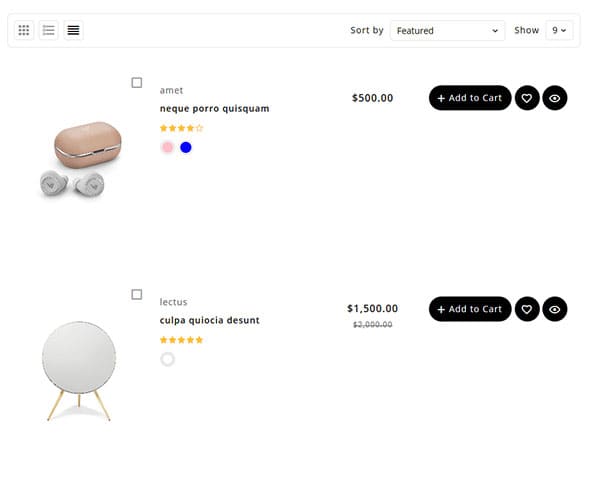590x490 pixels.
Task: Choose the white color swatch for speaker
Action: [167, 359]
